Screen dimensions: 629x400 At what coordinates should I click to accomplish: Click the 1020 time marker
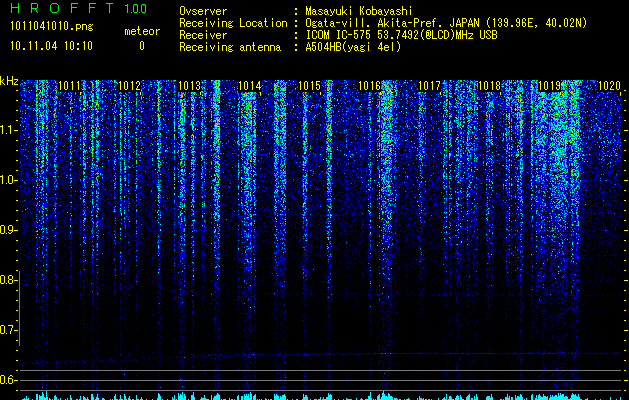click(609, 86)
